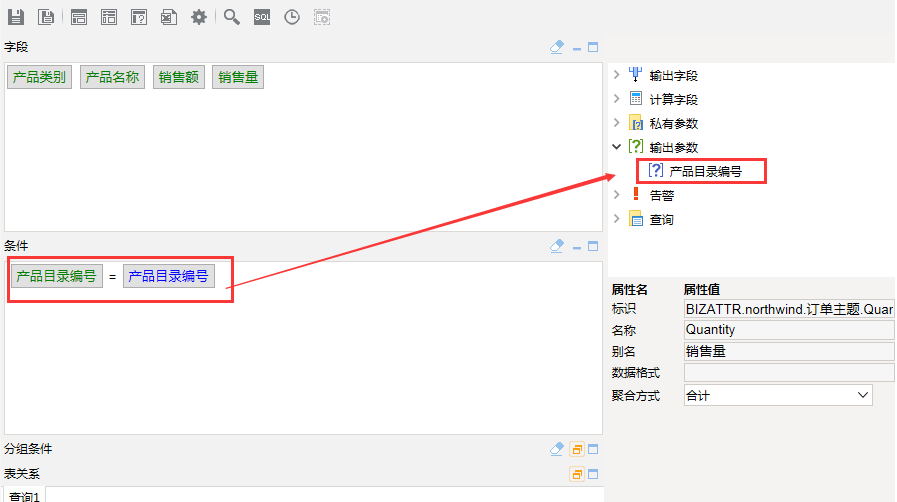Expand the 告警 node
This screenshot has height=502, width=897.
point(617,195)
